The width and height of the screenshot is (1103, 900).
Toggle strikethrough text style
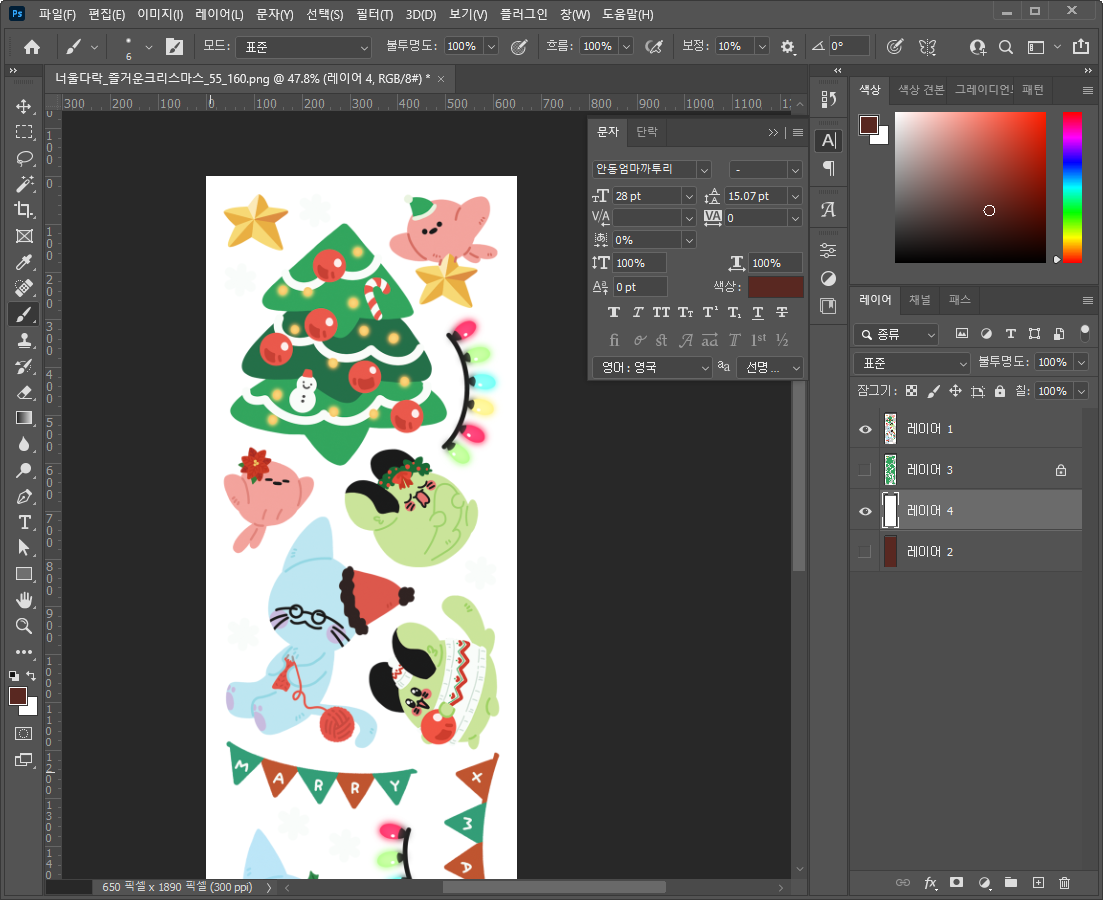point(782,312)
